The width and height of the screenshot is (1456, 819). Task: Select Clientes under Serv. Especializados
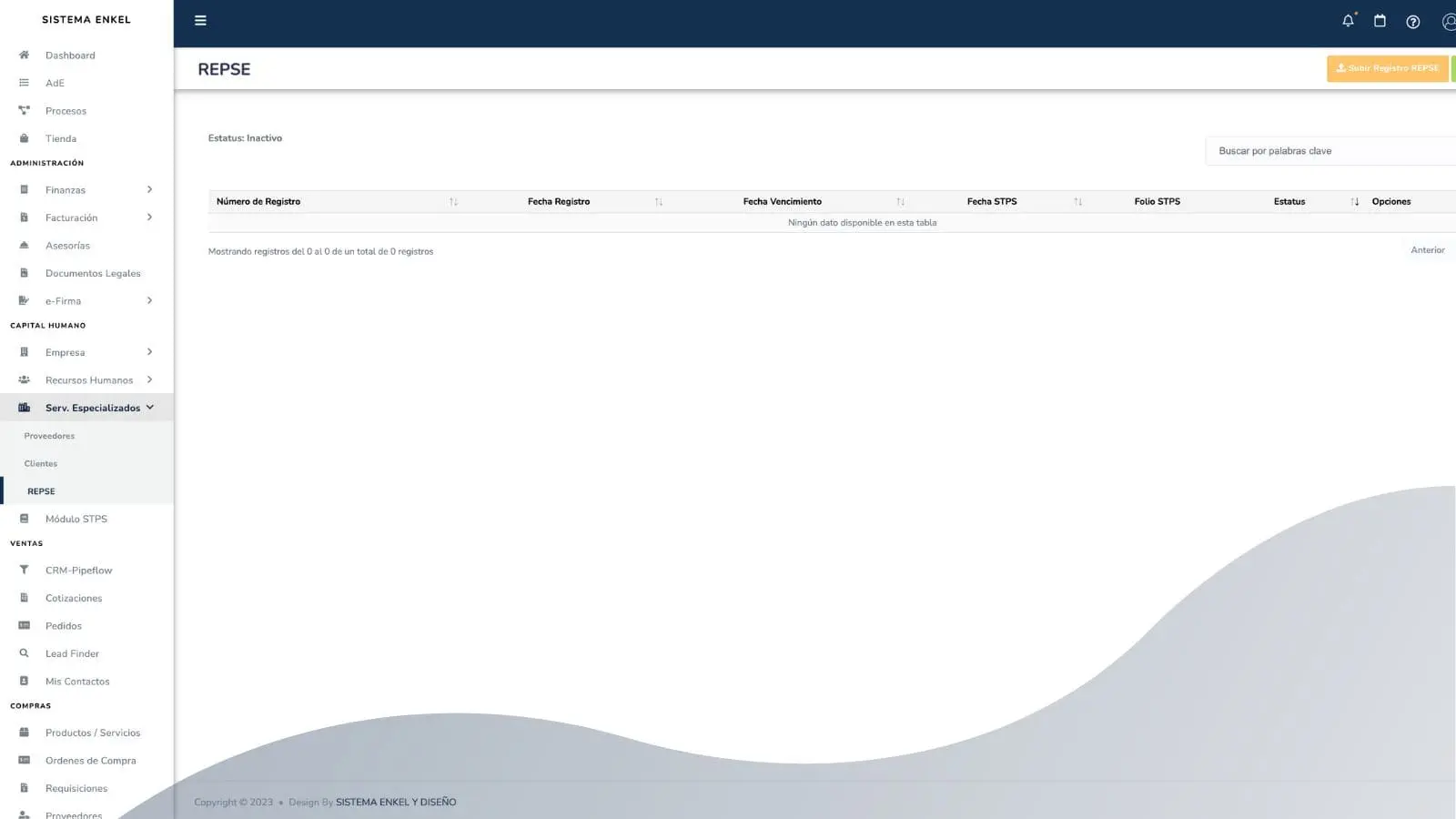coord(41,464)
